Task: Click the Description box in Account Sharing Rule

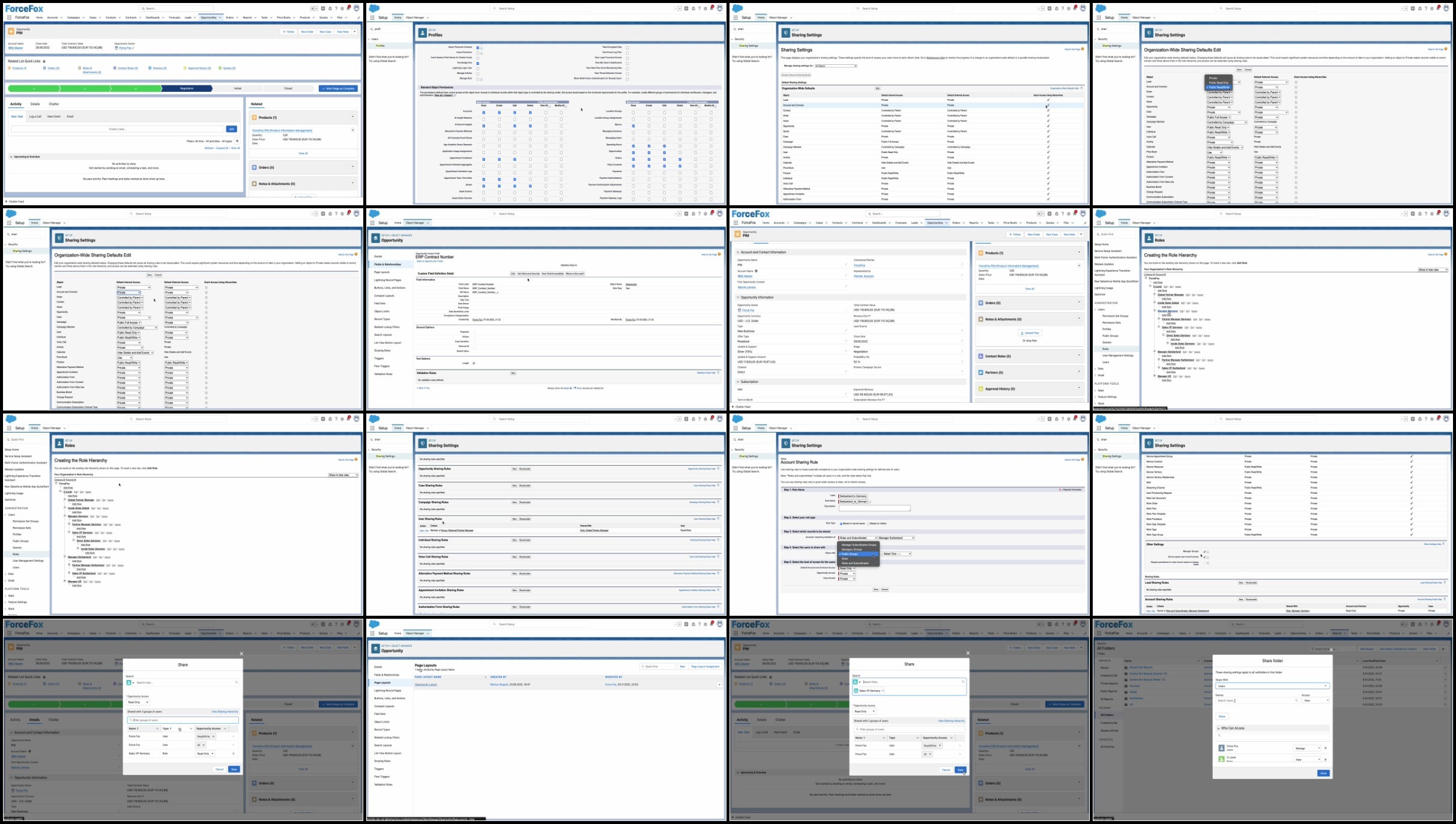Action: coord(875,508)
